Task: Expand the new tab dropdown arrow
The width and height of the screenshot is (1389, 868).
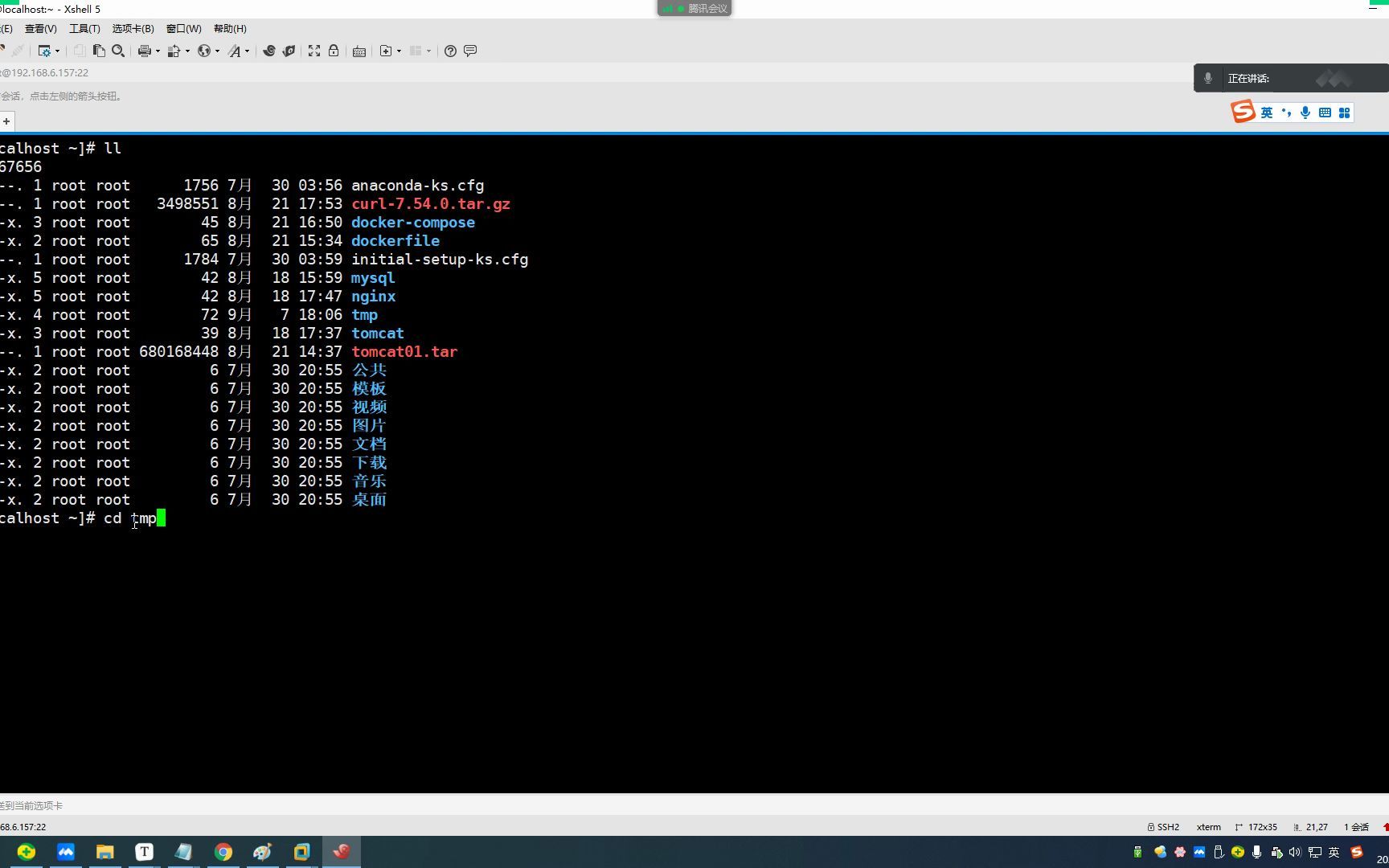Action: [x=399, y=51]
